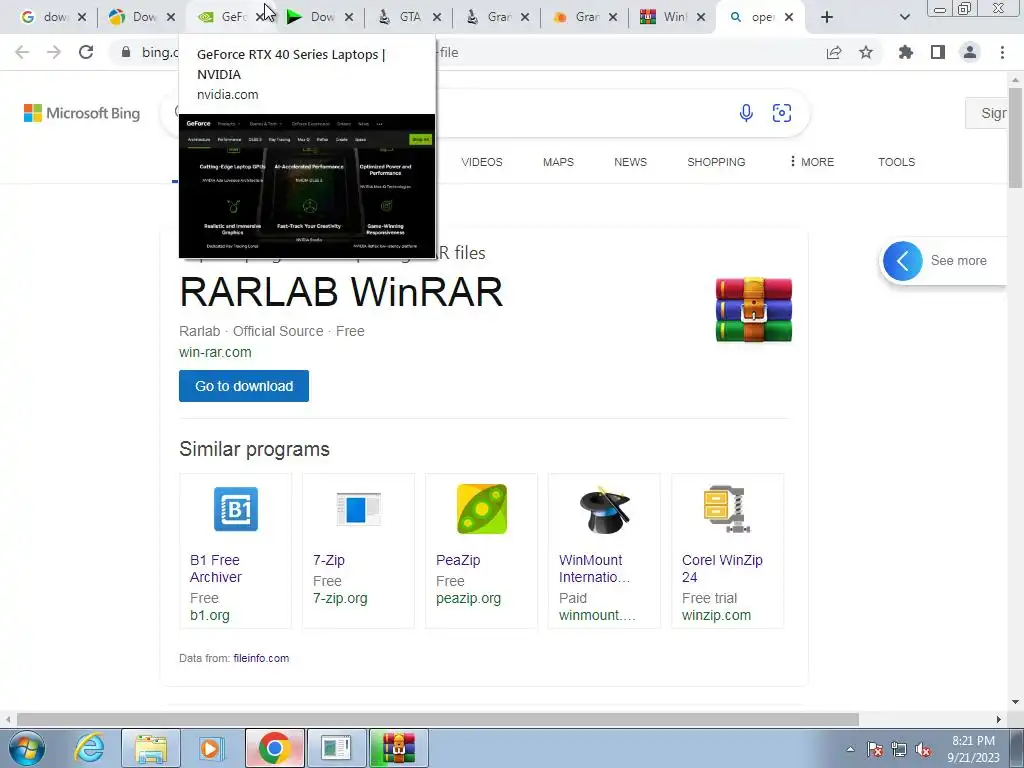Close the GTA tab
The image size is (1024, 768).
tap(437, 17)
